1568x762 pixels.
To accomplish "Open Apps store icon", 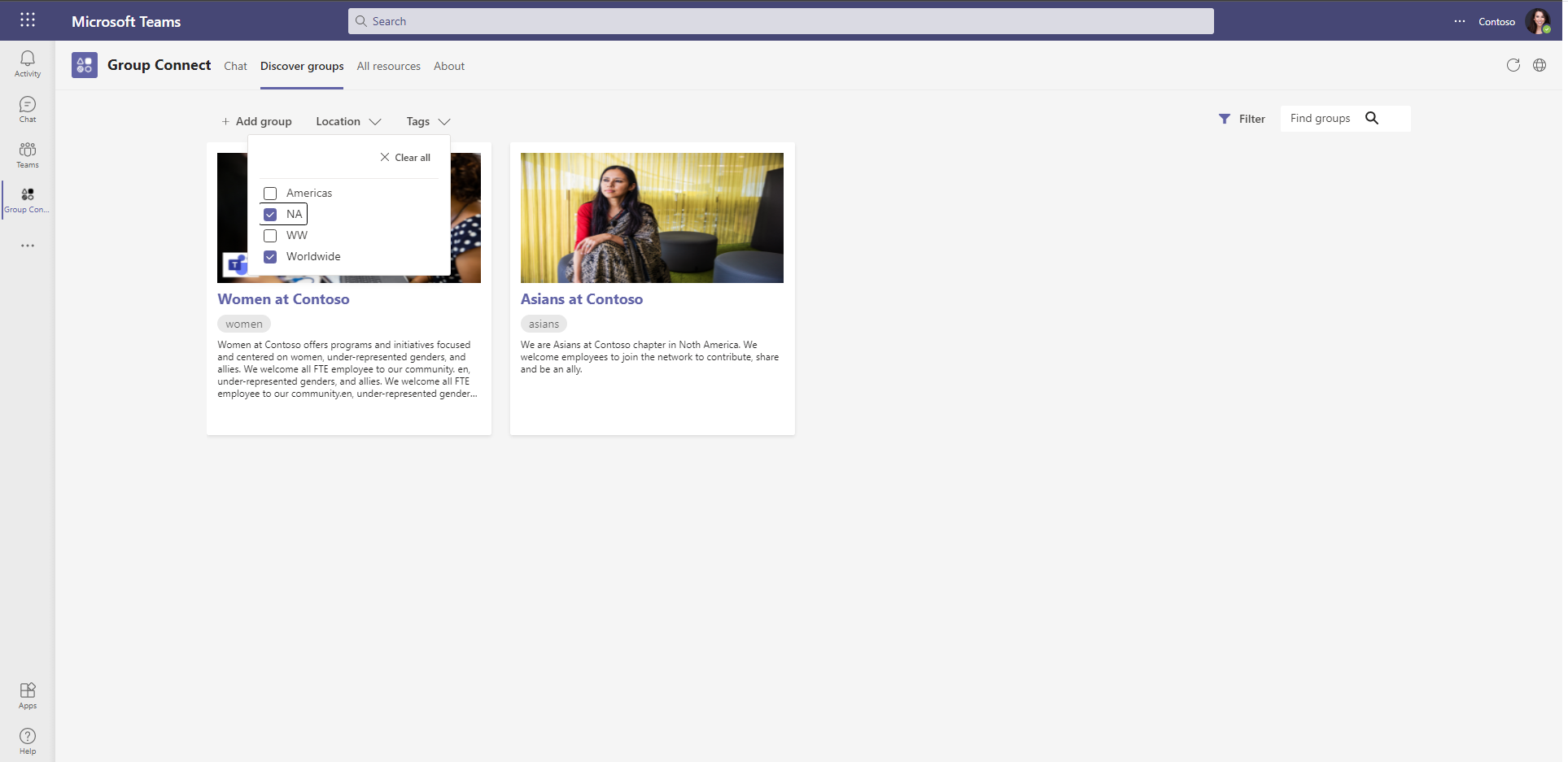I will (x=28, y=695).
